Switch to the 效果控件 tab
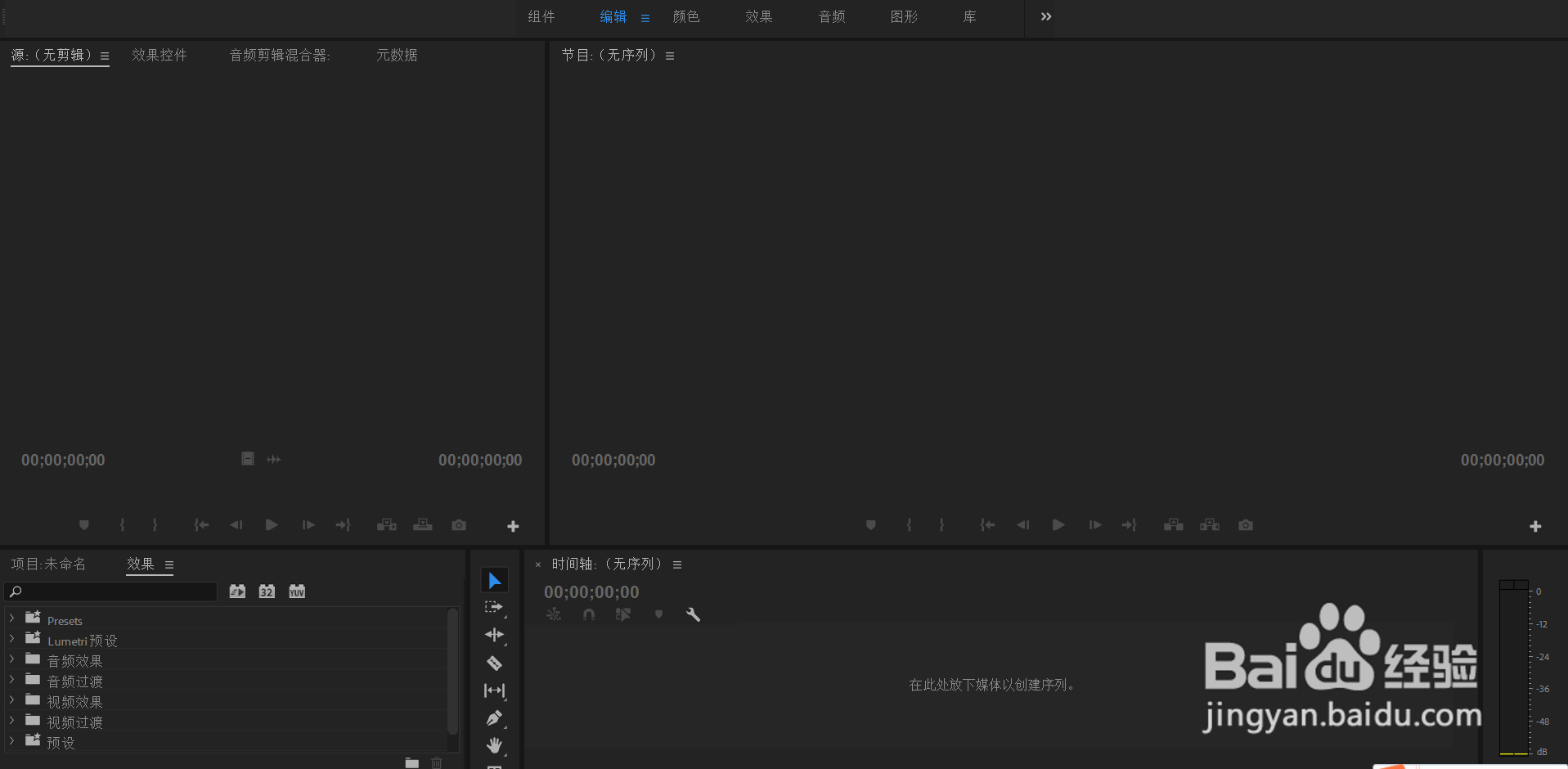 pyautogui.click(x=159, y=55)
